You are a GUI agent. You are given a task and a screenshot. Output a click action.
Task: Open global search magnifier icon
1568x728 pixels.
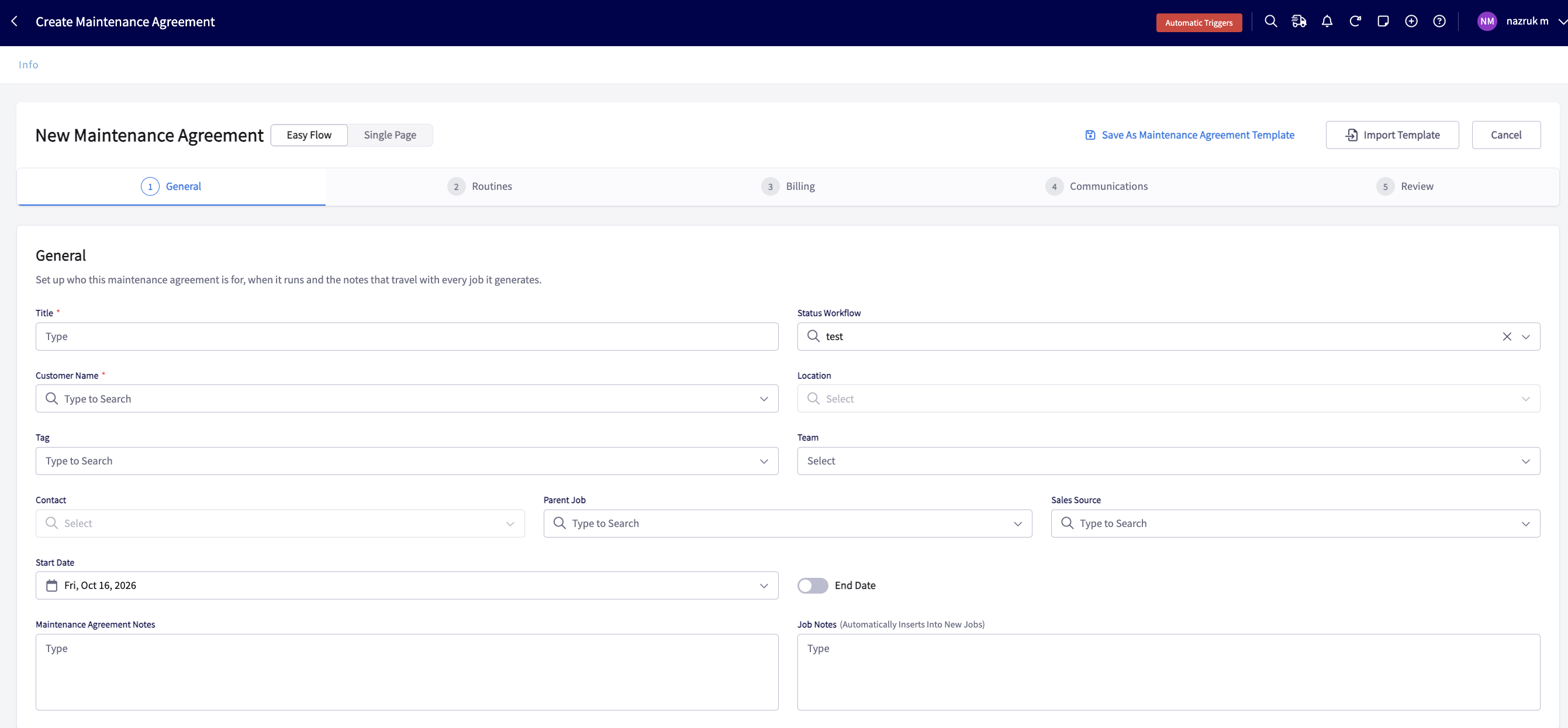pyautogui.click(x=1270, y=21)
